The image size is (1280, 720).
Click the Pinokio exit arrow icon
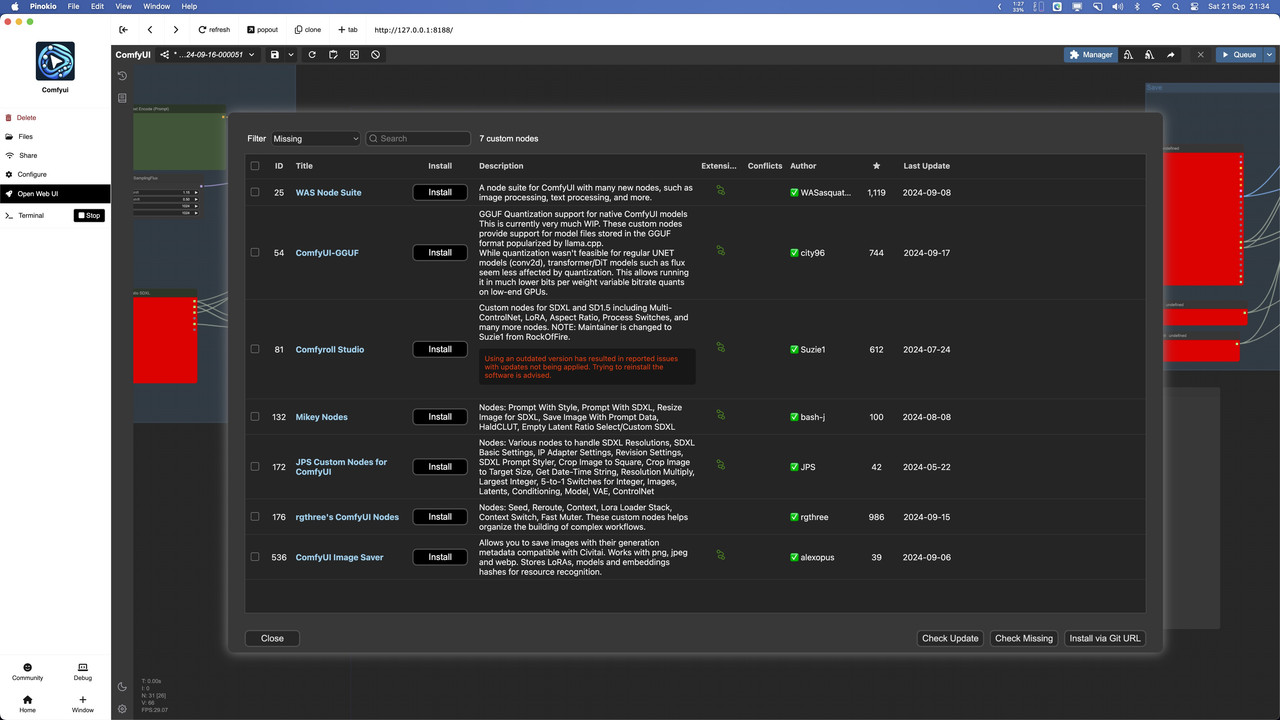123,30
